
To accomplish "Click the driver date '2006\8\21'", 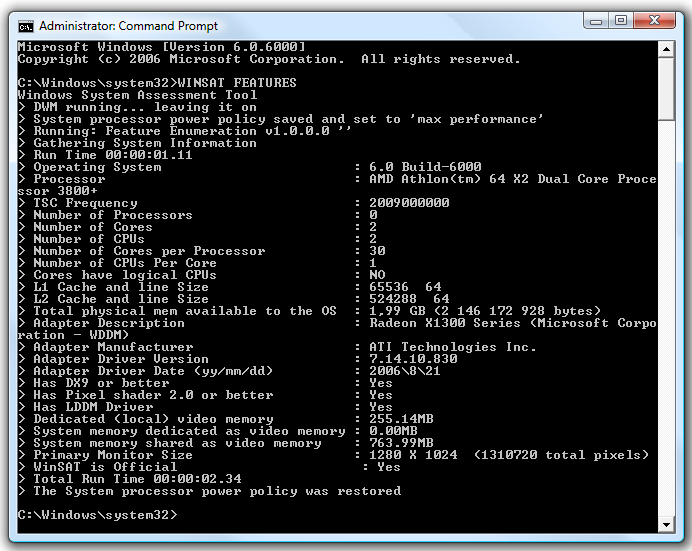I will (x=405, y=371).
